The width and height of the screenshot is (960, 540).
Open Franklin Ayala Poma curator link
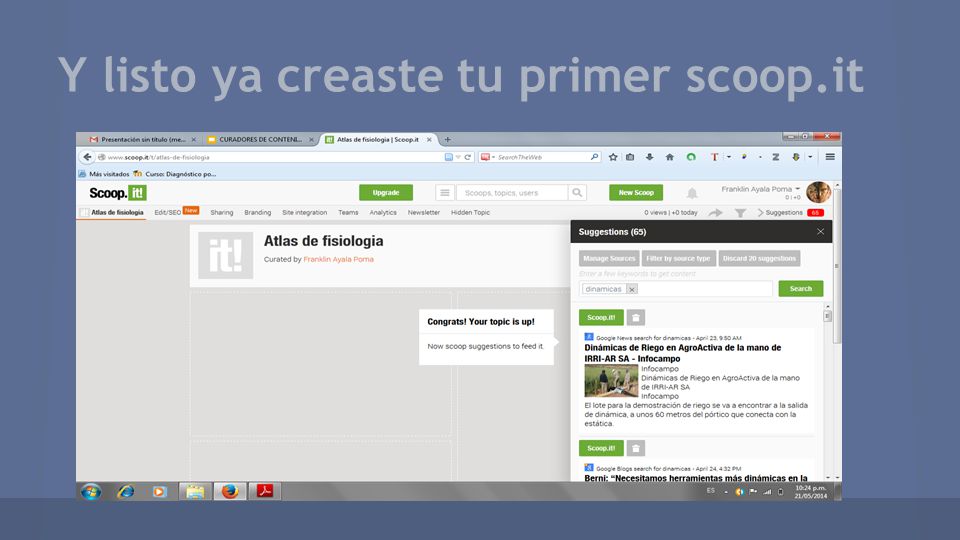[339, 260]
